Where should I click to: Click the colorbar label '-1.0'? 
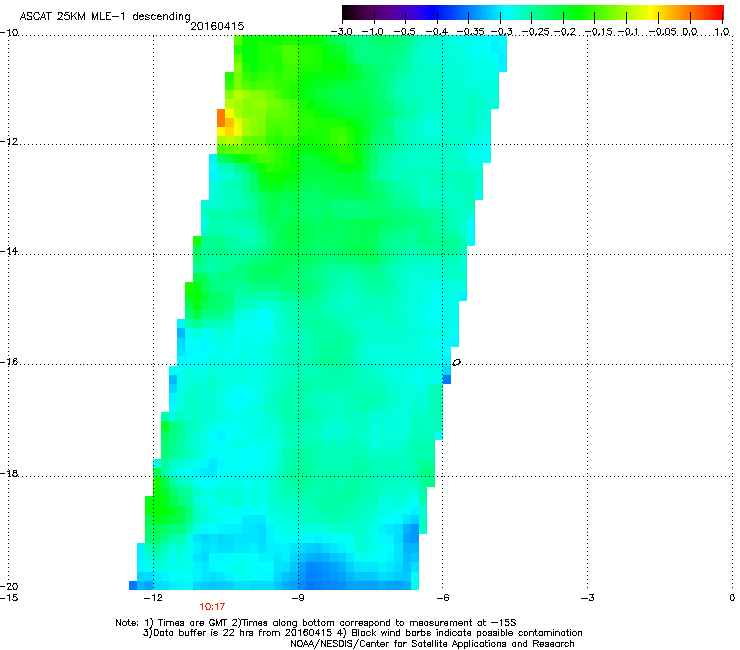point(373,32)
